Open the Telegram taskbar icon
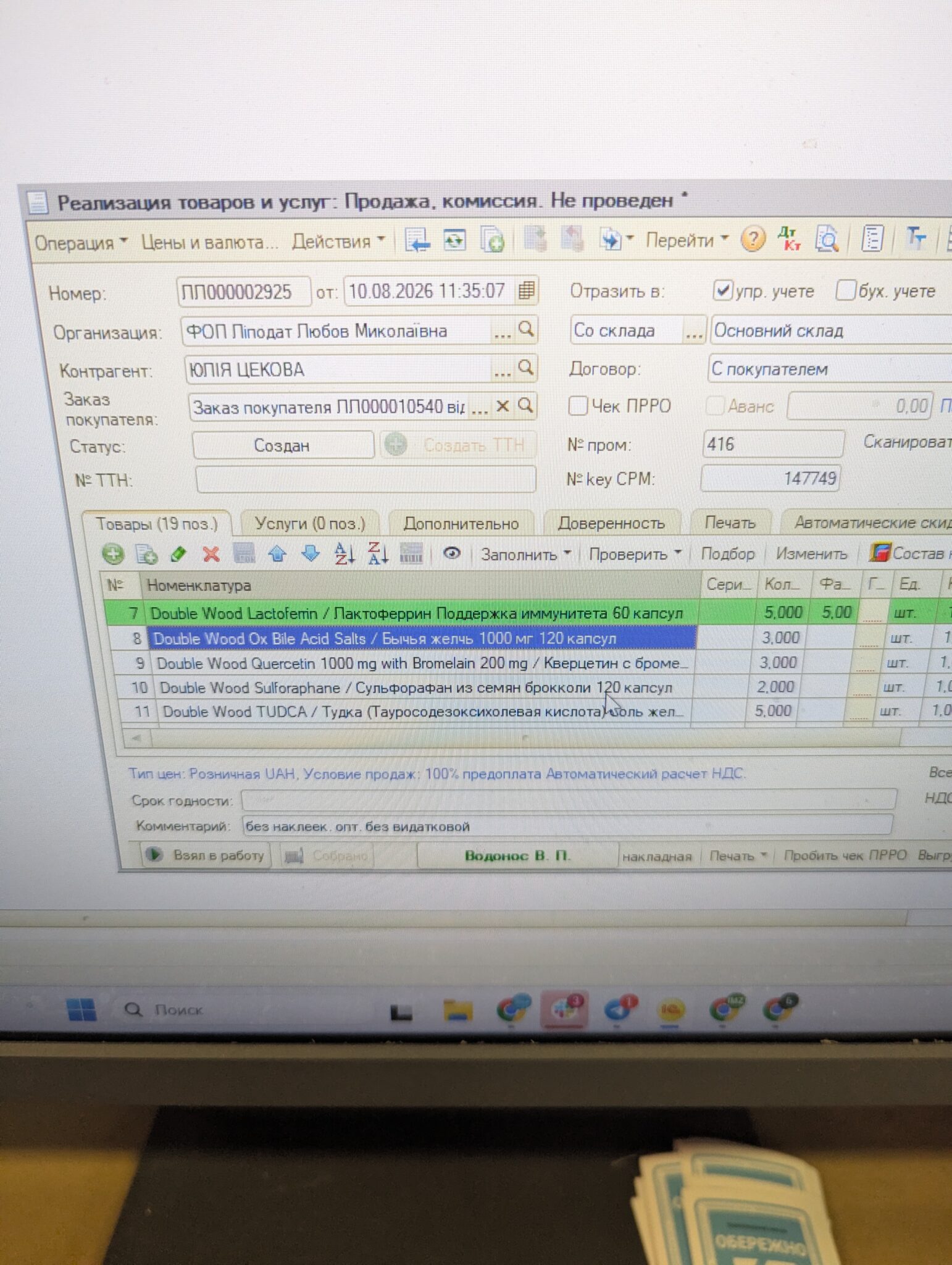This screenshot has width=952, height=1265. tap(619, 1009)
